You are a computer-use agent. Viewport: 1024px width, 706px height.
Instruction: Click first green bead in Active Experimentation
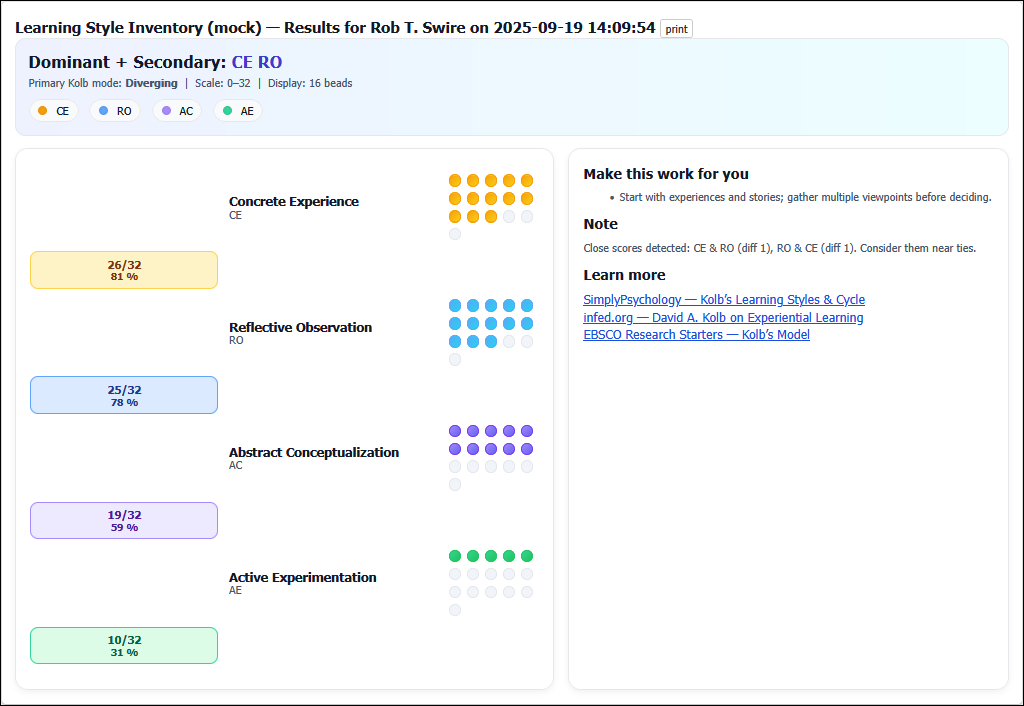[455, 556]
